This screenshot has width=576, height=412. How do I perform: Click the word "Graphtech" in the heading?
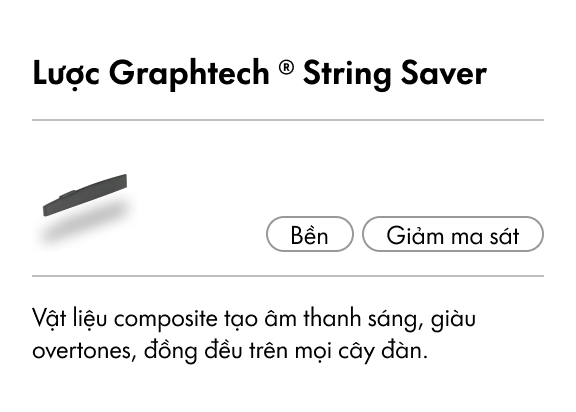[189, 73]
